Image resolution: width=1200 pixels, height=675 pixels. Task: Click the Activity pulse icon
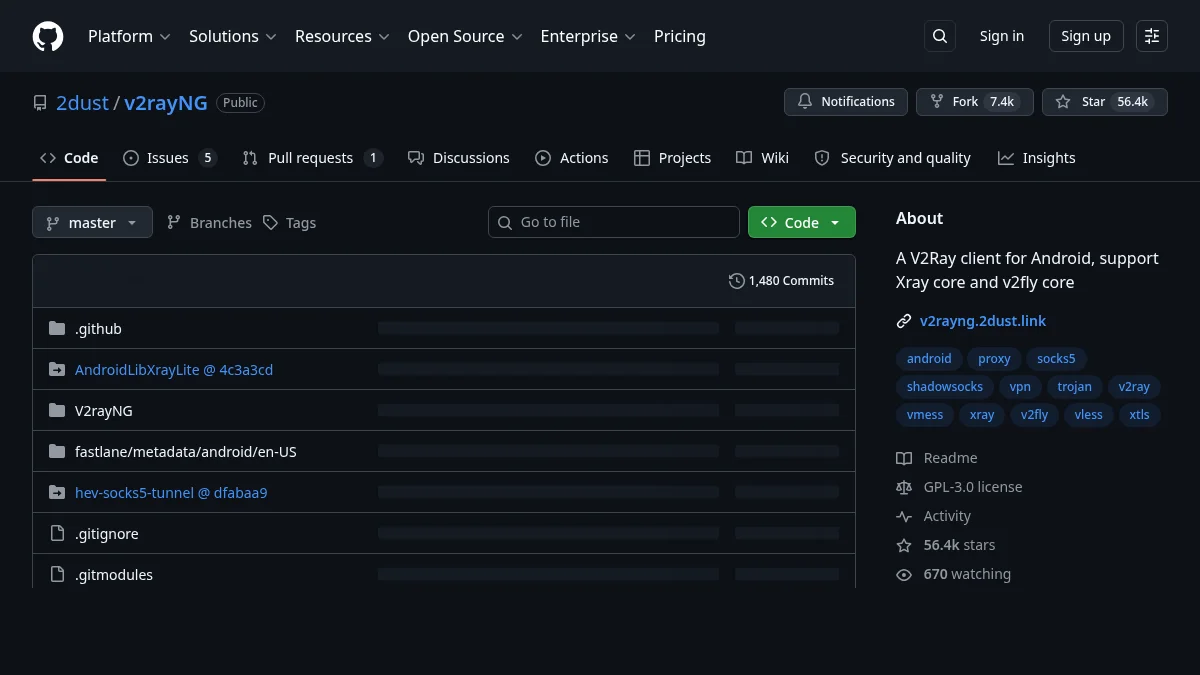point(904,516)
